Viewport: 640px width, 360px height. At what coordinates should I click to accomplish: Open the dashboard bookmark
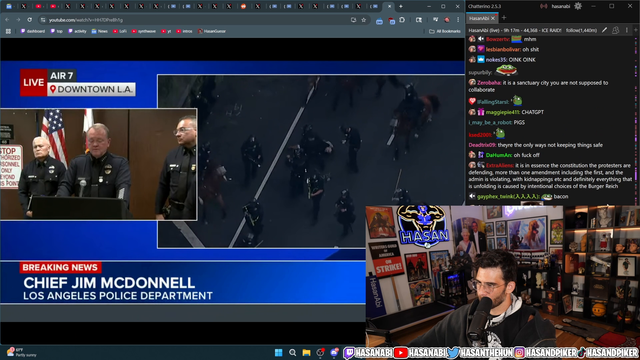pyautogui.click(x=33, y=31)
